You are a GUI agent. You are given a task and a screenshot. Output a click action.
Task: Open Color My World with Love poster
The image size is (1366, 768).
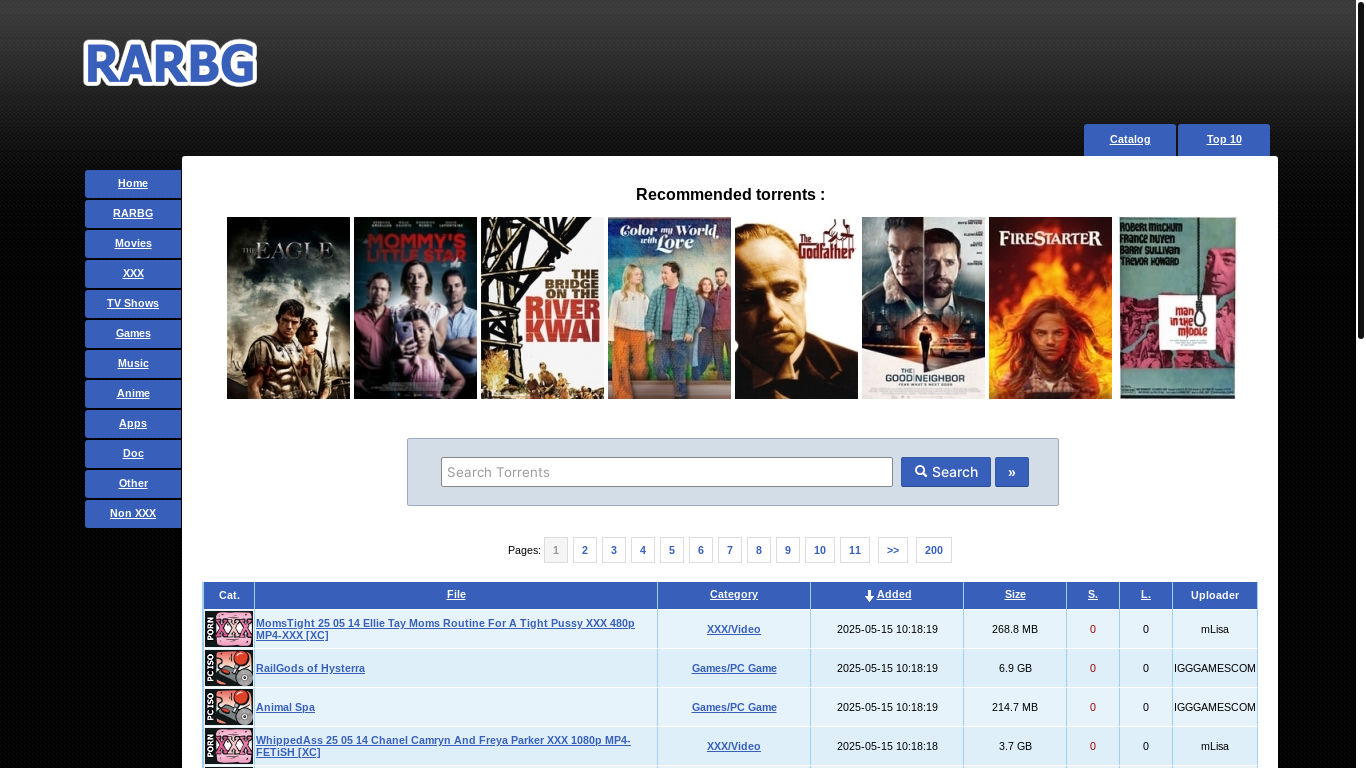pyautogui.click(x=669, y=308)
